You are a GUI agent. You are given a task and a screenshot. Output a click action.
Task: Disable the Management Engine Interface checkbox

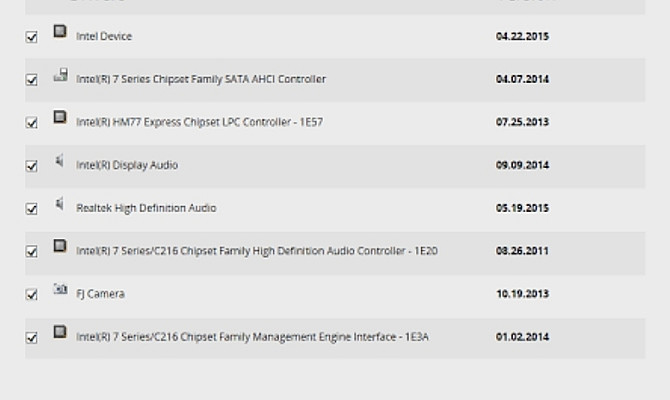coord(31,338)
